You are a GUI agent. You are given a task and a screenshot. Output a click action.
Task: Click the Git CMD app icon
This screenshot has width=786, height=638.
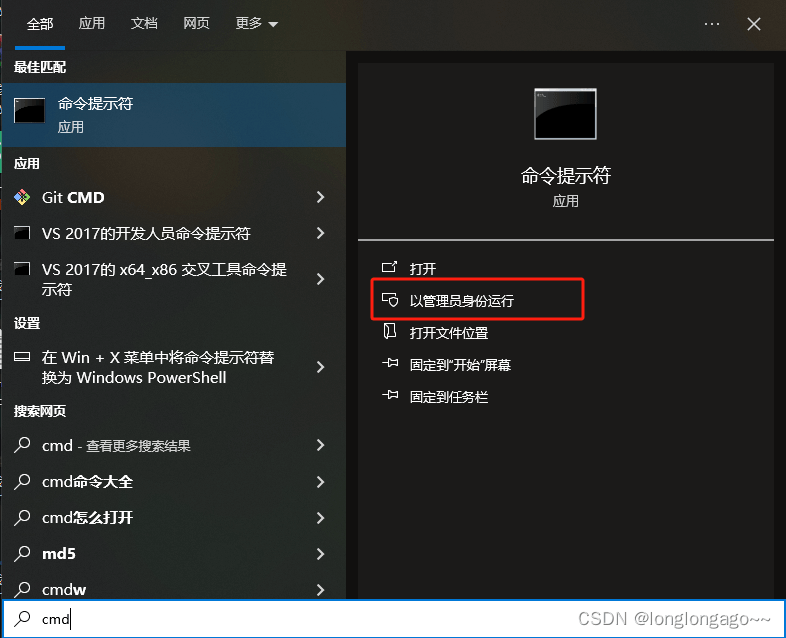22,197
